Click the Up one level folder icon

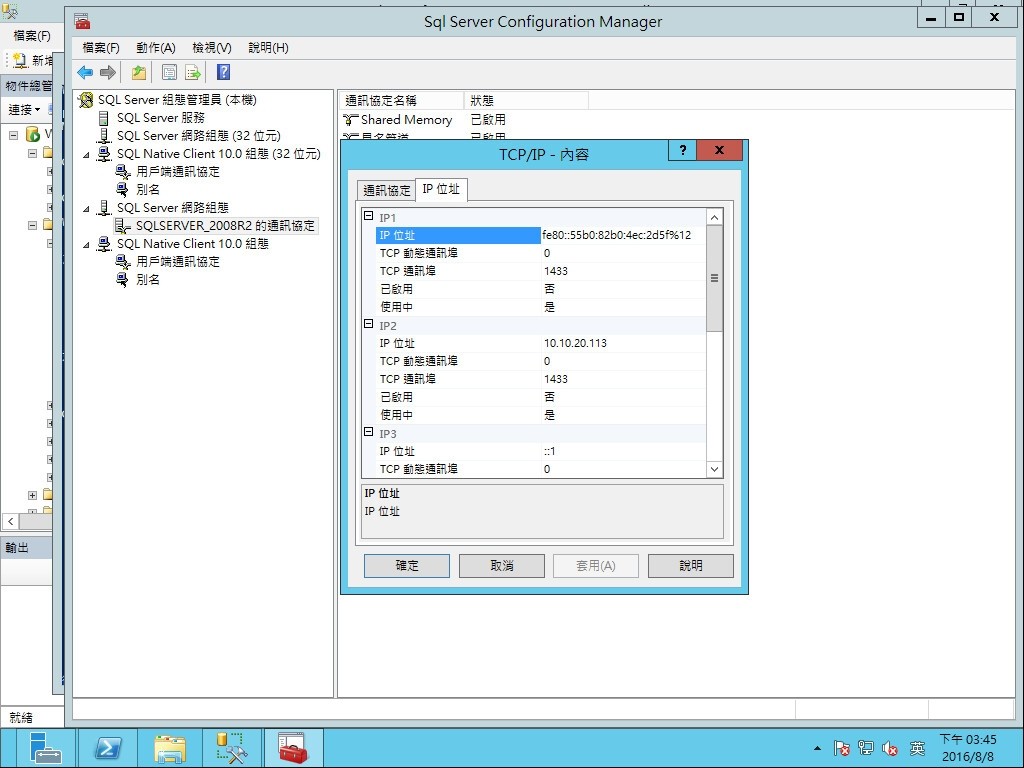pyautogui.click(x=138, y=72)
